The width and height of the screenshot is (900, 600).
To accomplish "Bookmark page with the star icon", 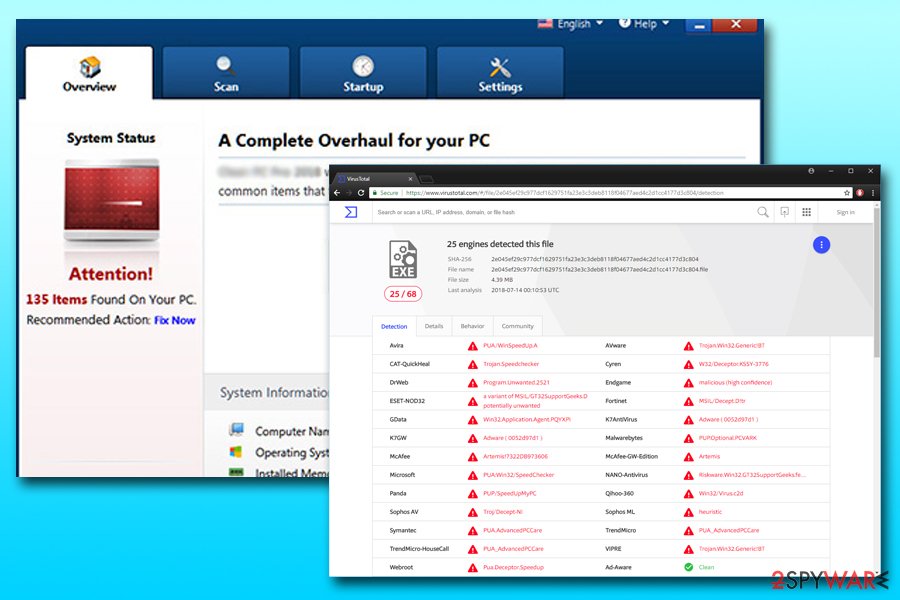I will 847,193.
